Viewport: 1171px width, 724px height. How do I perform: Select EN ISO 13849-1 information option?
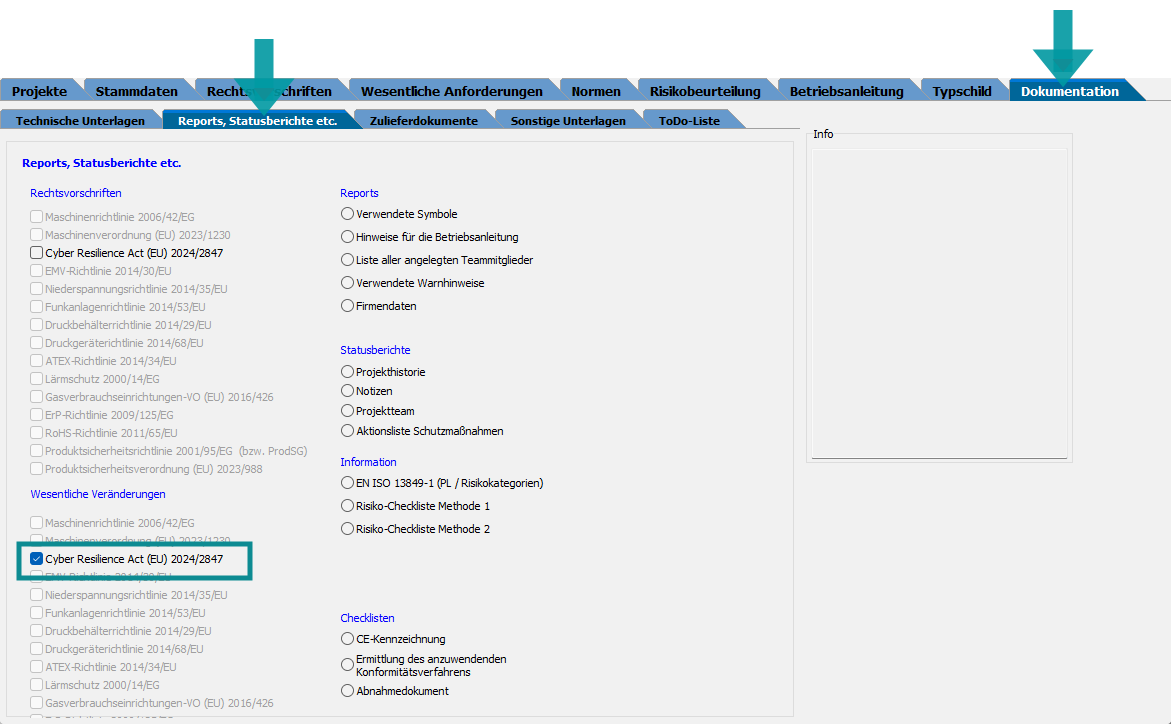click(348, 483)
